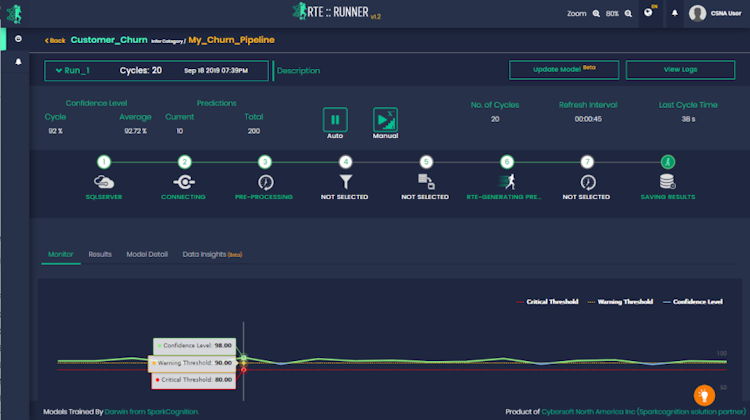Open the language globe icon
750x420 pixels.
648,12
